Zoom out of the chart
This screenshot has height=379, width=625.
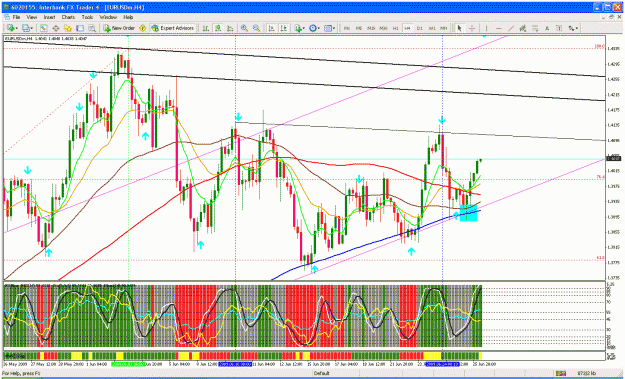256,28
